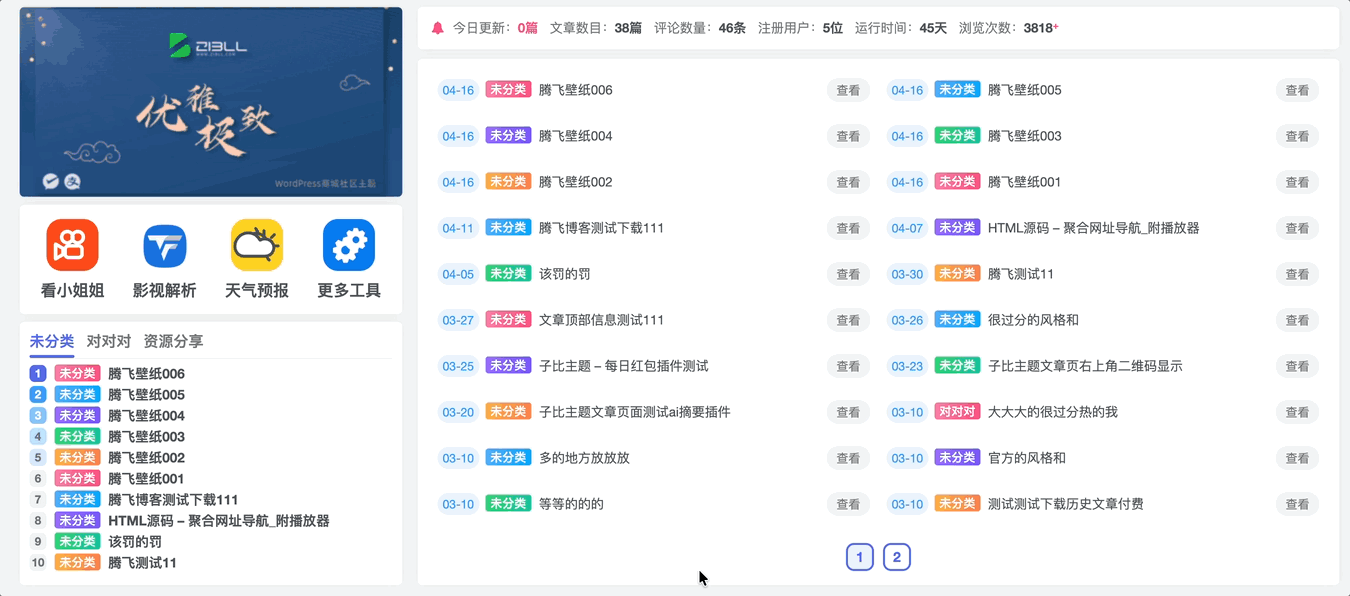This screenshot has width=1350, height=596.
Task: Click 查看 for 腾飞博客测试下载111
Action: [848, 228]
